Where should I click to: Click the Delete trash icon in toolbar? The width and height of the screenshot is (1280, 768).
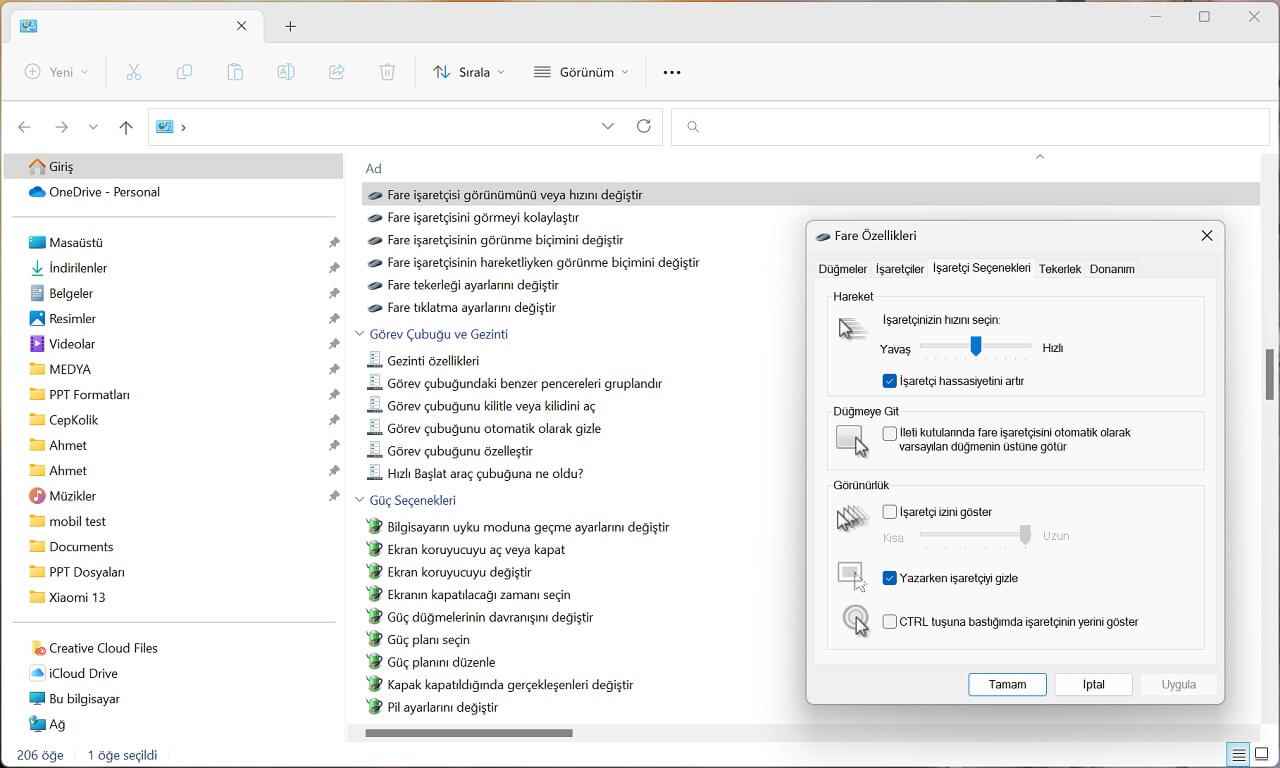[x=388, y=72]
